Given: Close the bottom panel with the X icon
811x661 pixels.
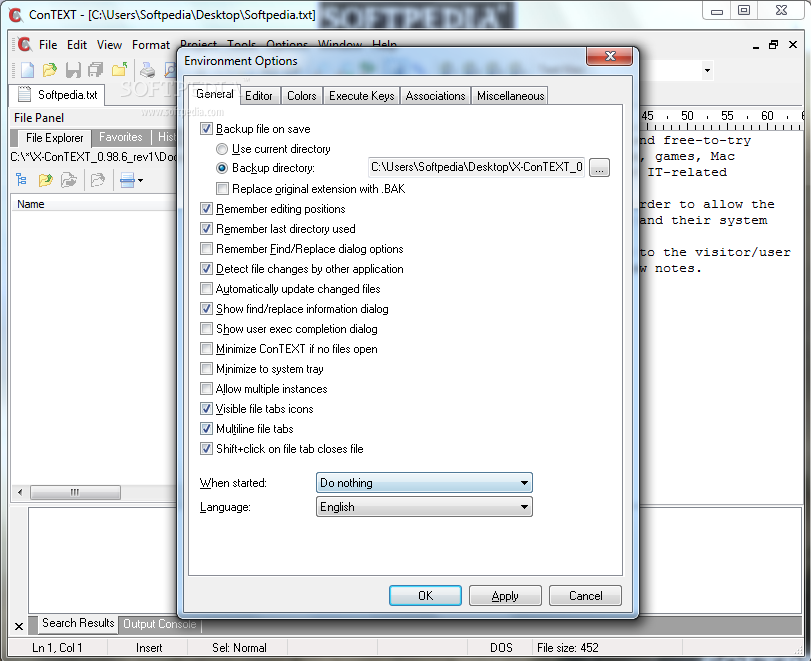Looking at the screenshot, I should click(19, 626).
